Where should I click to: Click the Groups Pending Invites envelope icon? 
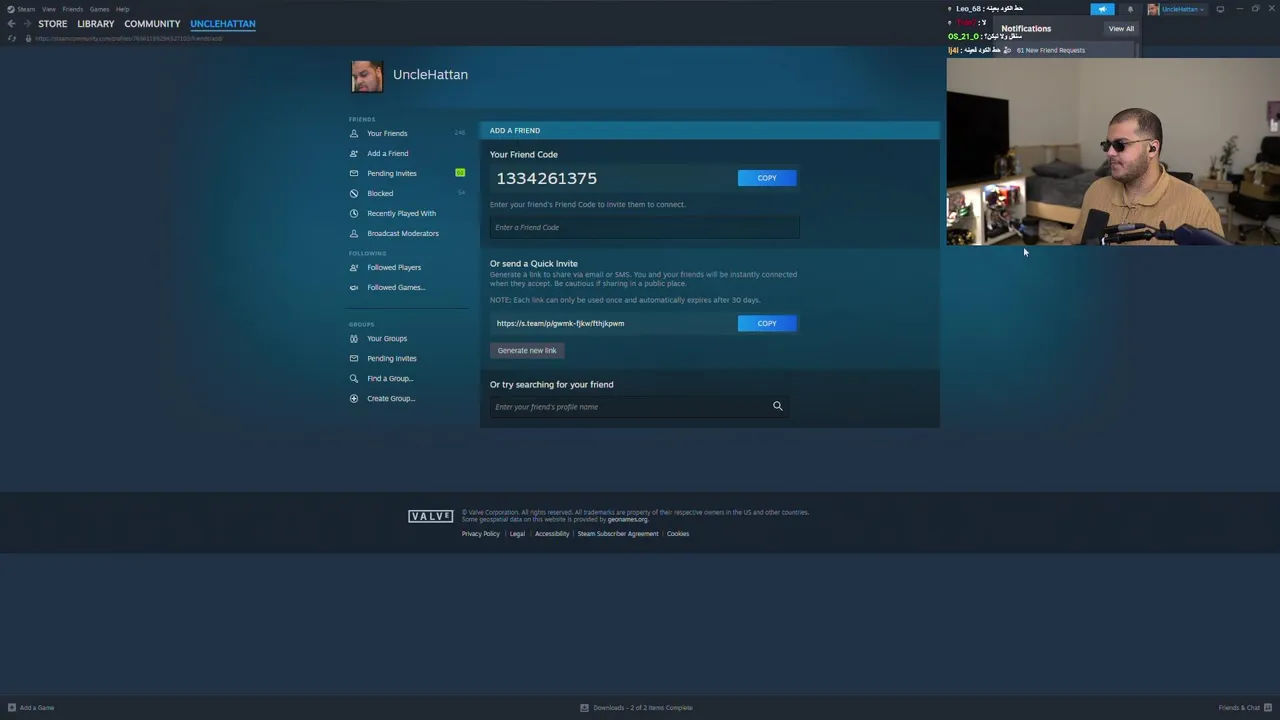(354, 359)
